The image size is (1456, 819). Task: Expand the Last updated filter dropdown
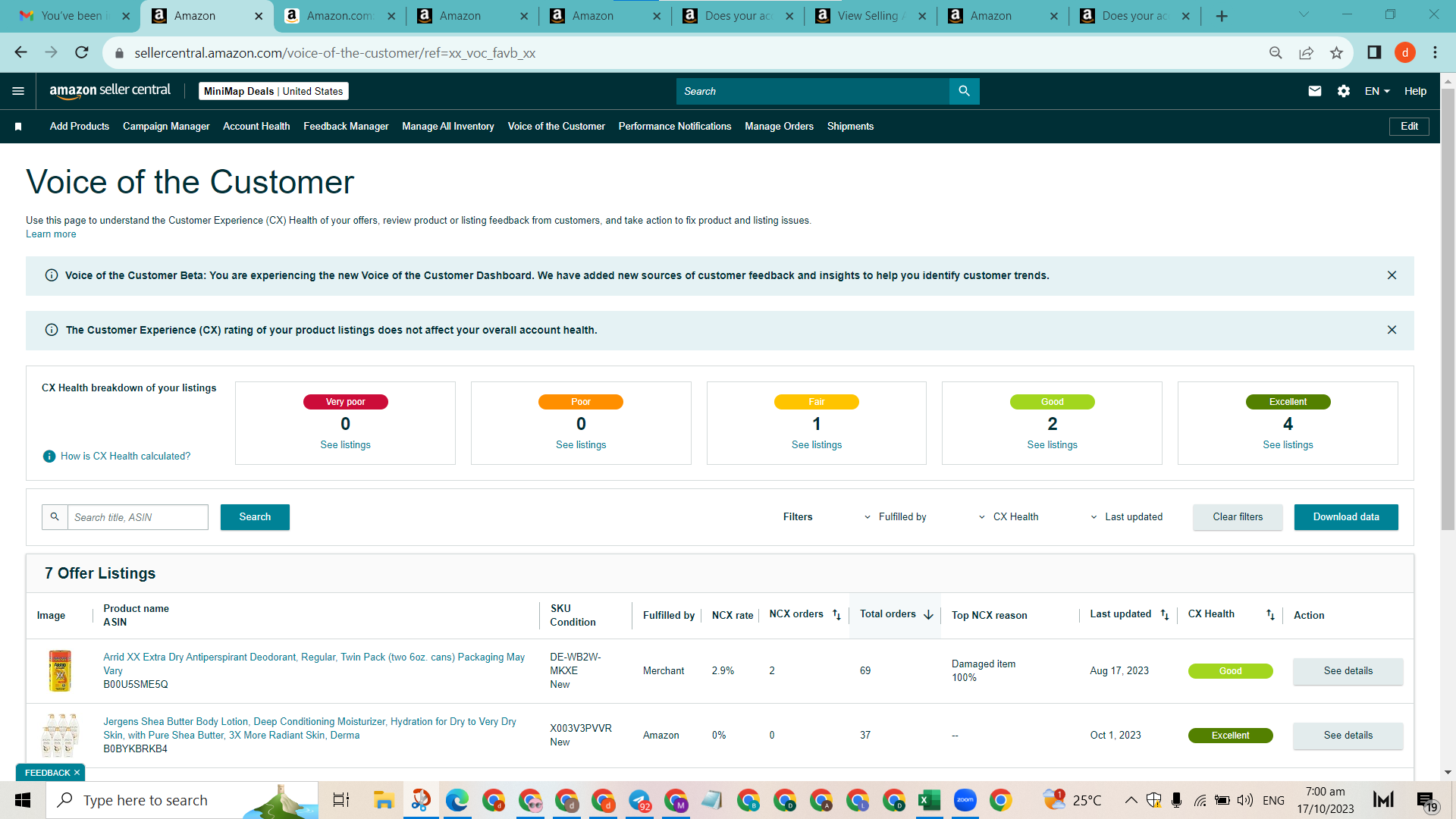pyautogui.click(x=1126, y=517)
